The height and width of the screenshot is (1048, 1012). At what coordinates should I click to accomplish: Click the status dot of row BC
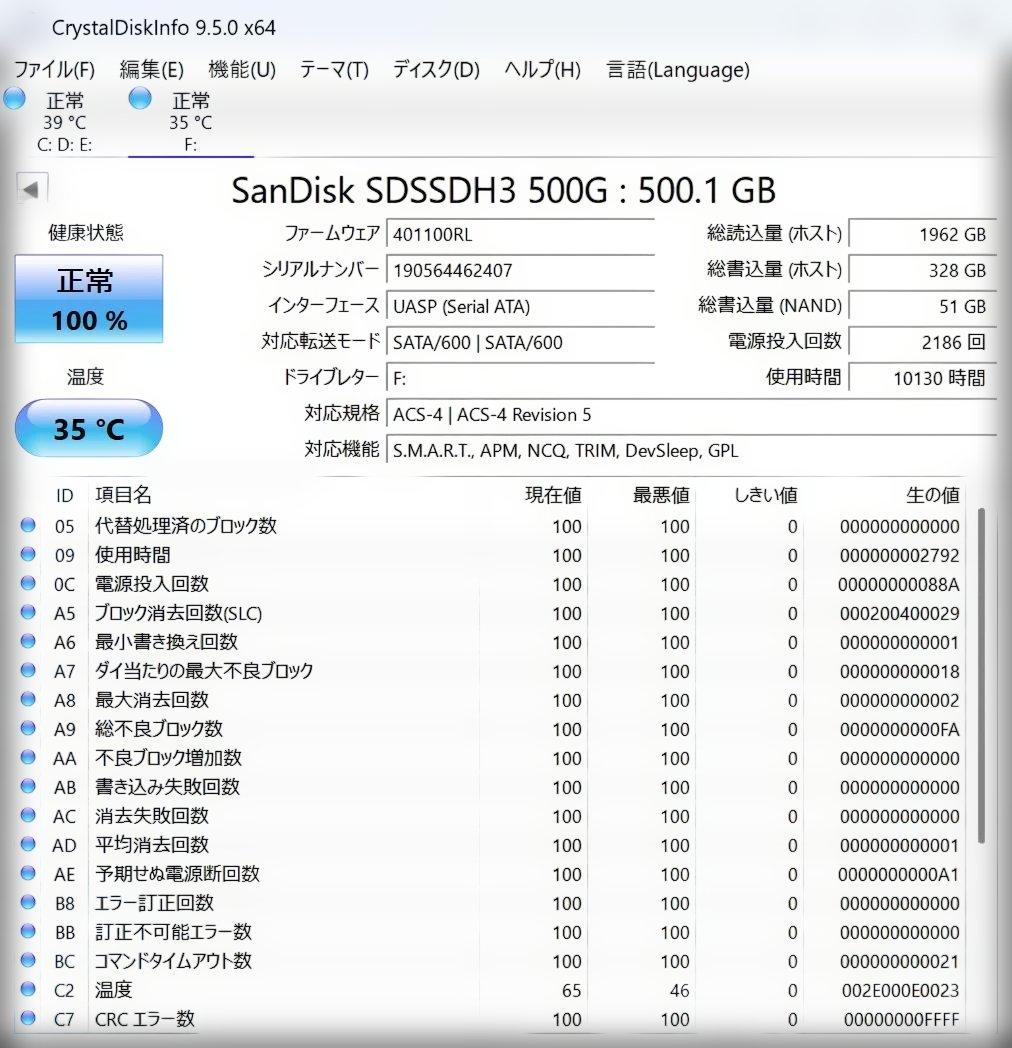[28, 960]
